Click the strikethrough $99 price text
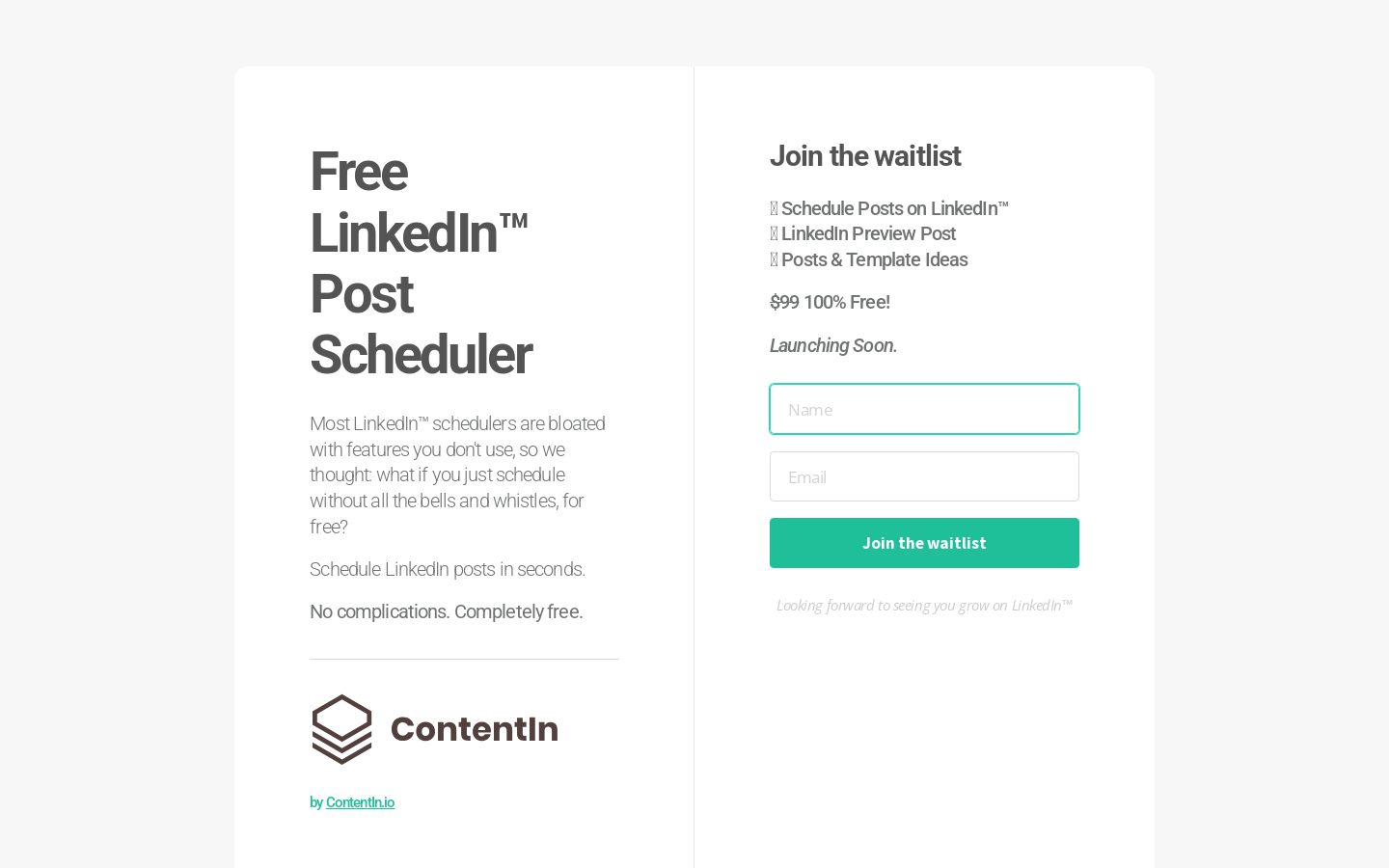This screenshot has width=1389, height=868. click(784, 302)
